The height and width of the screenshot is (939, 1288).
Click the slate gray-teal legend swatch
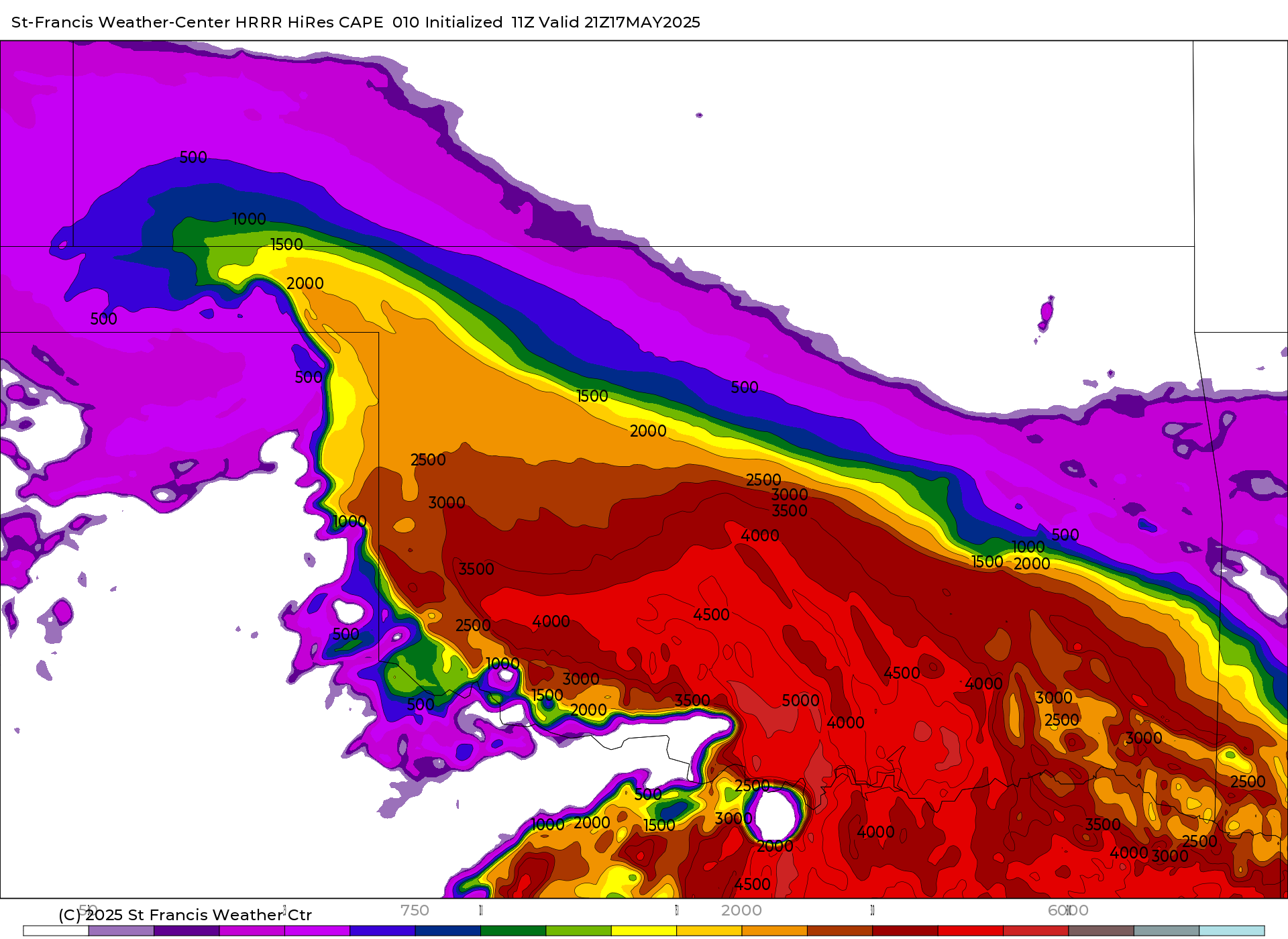click(1166, 931)
